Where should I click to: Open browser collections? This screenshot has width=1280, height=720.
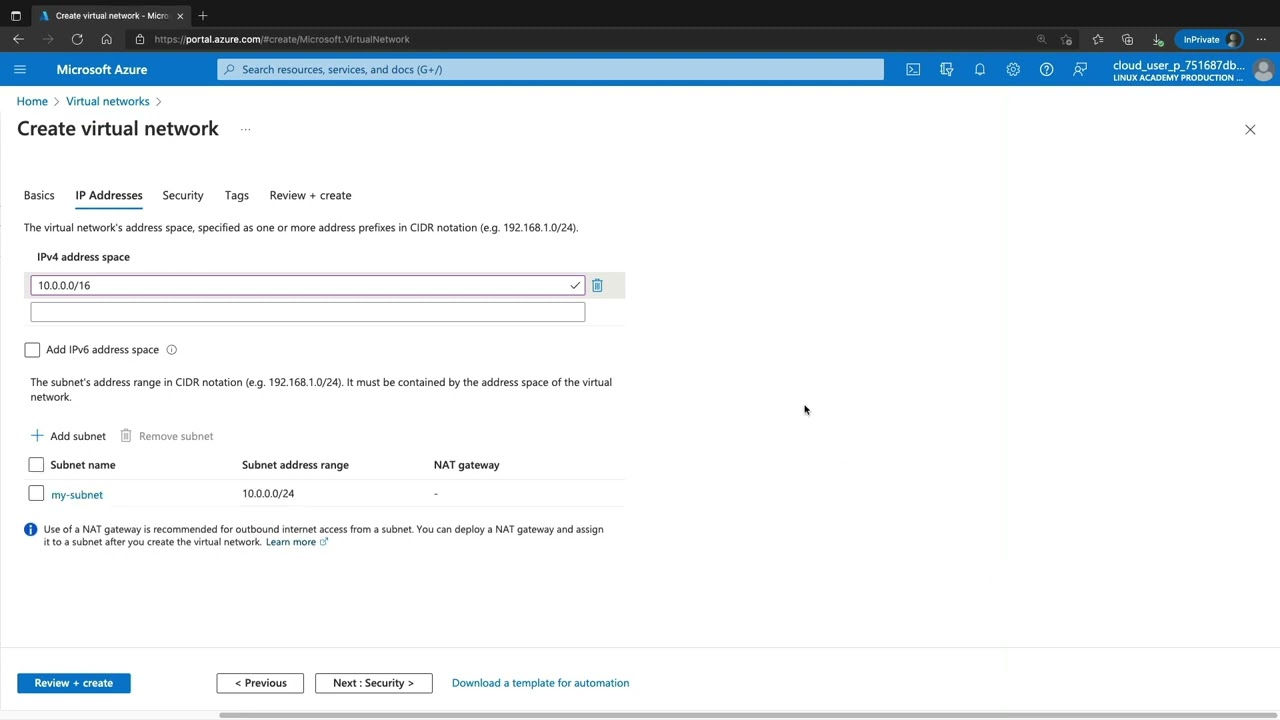(x=1127, y=39)
